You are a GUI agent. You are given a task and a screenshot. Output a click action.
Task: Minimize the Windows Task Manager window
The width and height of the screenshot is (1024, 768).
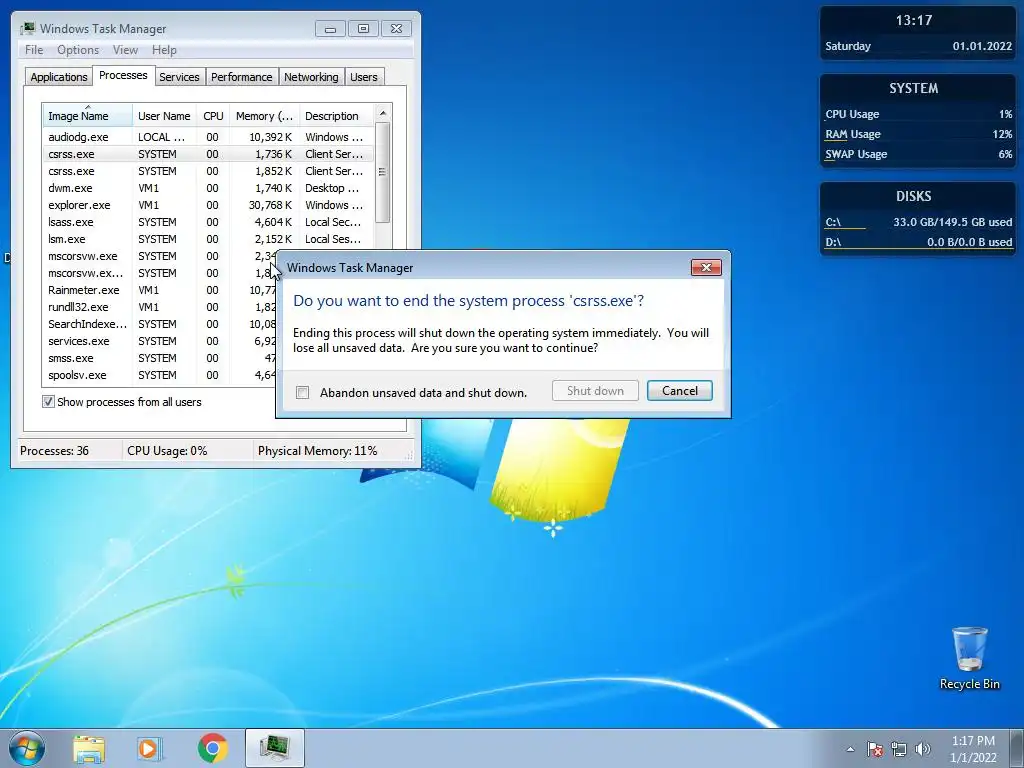[330, 29]
